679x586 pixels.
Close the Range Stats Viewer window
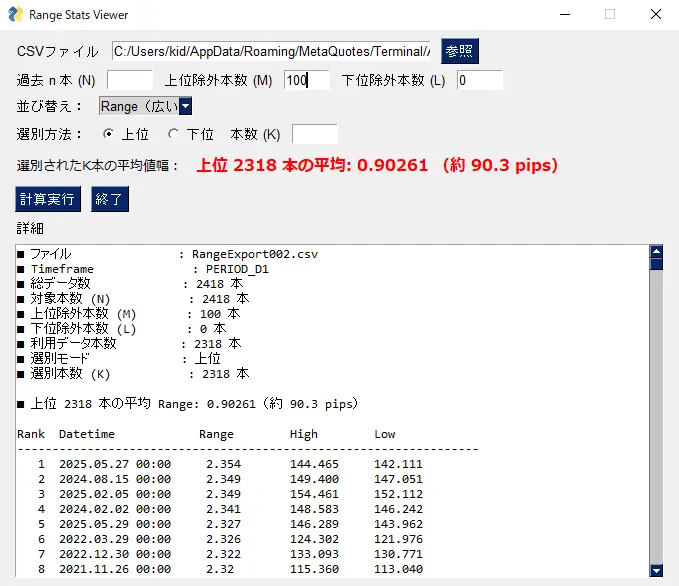click(656, 14)
